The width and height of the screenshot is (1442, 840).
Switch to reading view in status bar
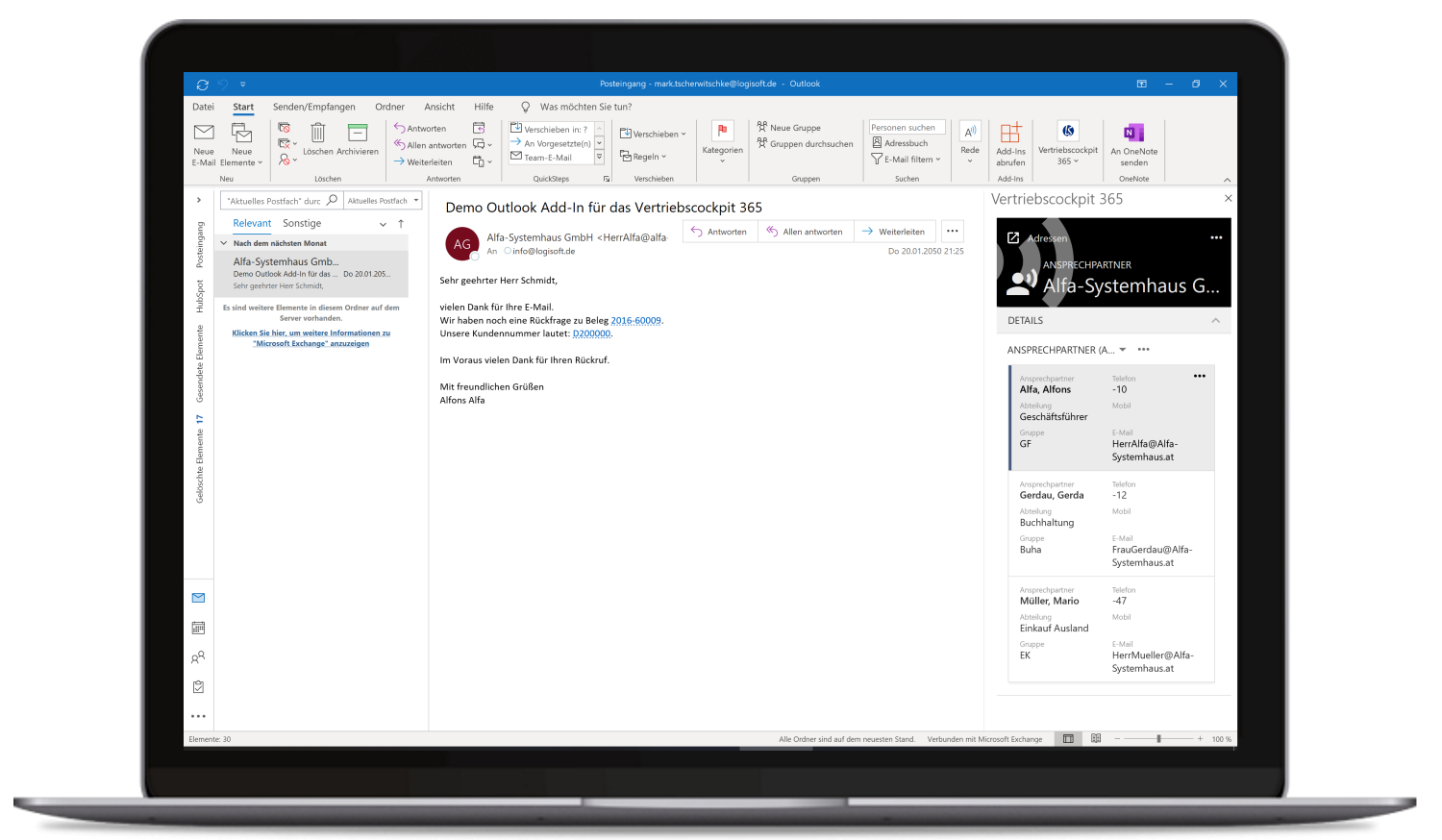[1095, 739]
